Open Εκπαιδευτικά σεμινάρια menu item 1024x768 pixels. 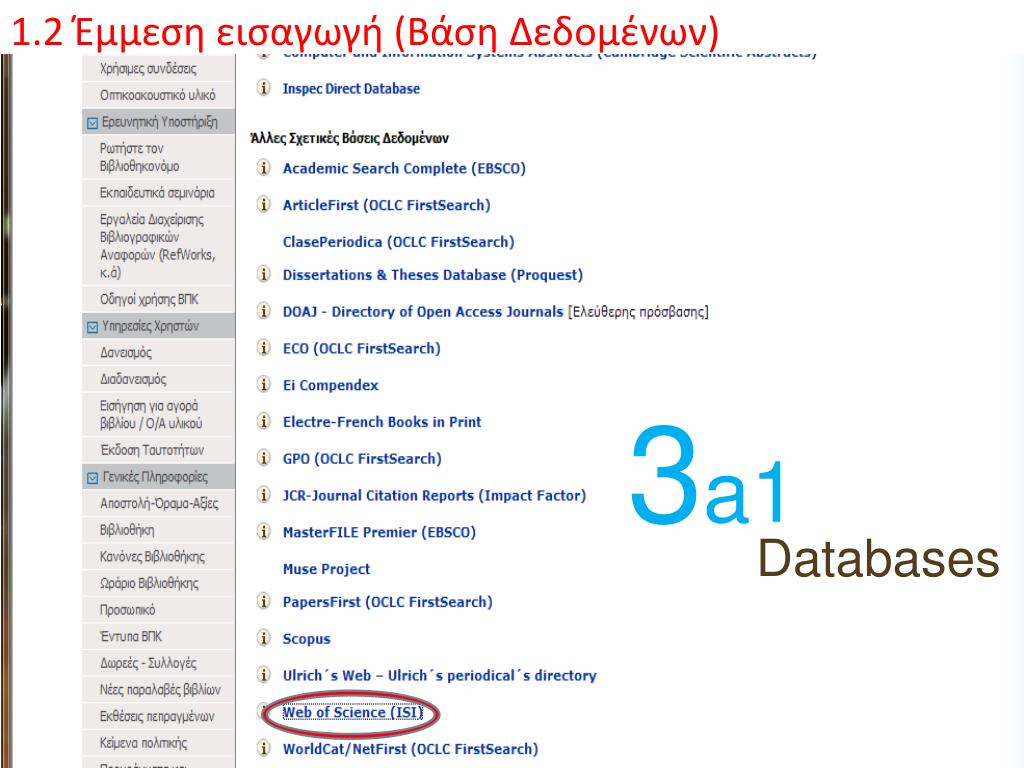pos(157,193)
